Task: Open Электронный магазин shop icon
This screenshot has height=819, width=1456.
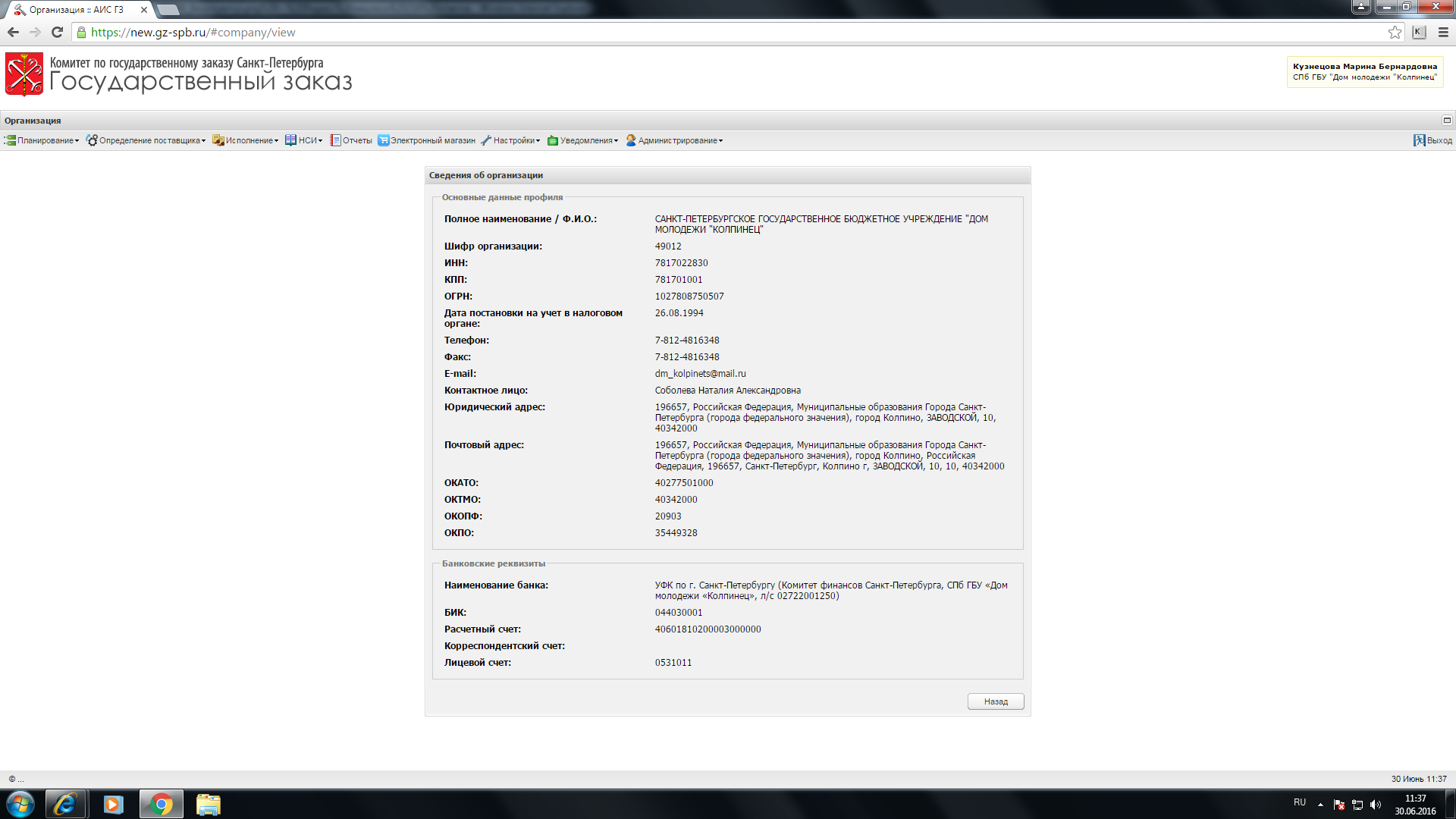Action: pyautogui.click(x=384, y=140)
